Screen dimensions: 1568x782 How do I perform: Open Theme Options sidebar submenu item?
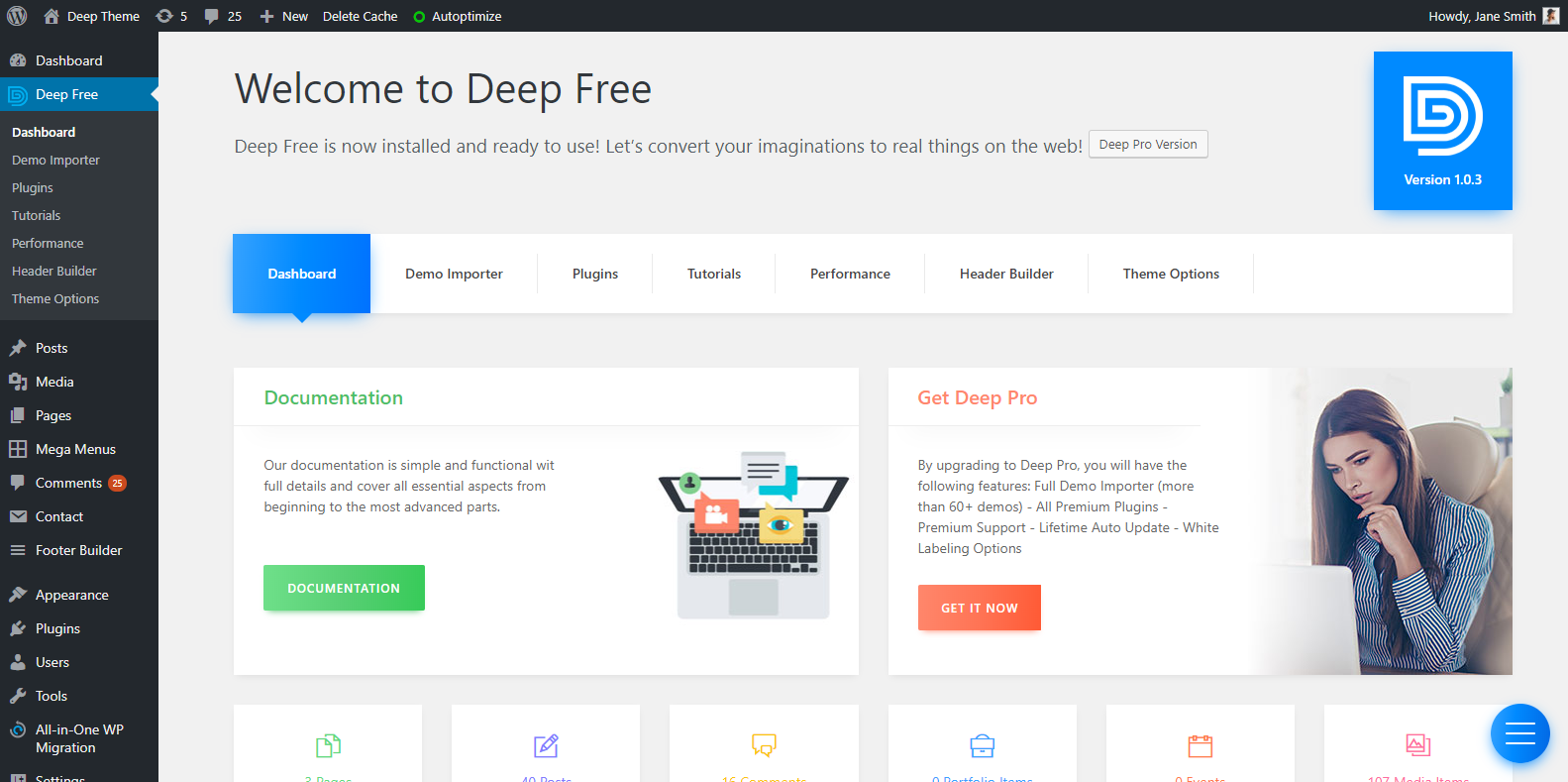point(55,298)
